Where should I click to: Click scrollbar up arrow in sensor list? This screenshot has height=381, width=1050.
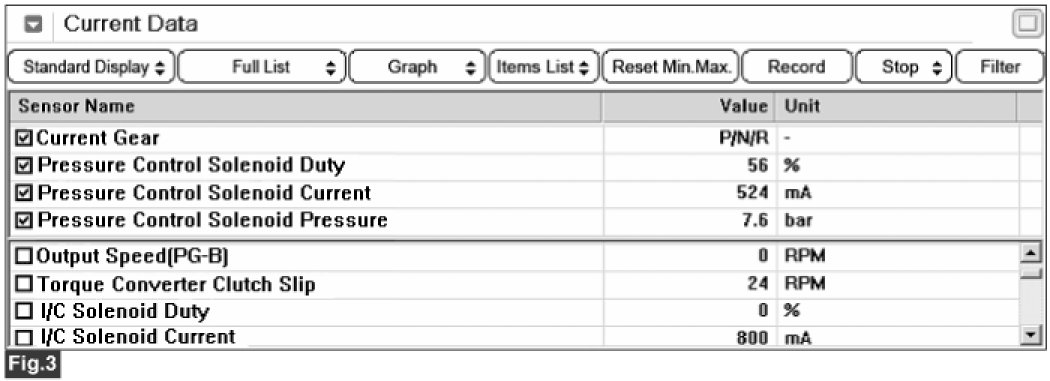pyautogui.click(x=1033, y=252)
